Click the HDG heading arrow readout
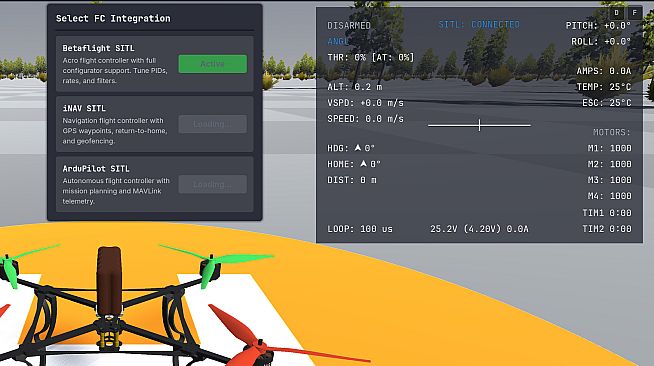Screen dimensions: 654x366 351,148
